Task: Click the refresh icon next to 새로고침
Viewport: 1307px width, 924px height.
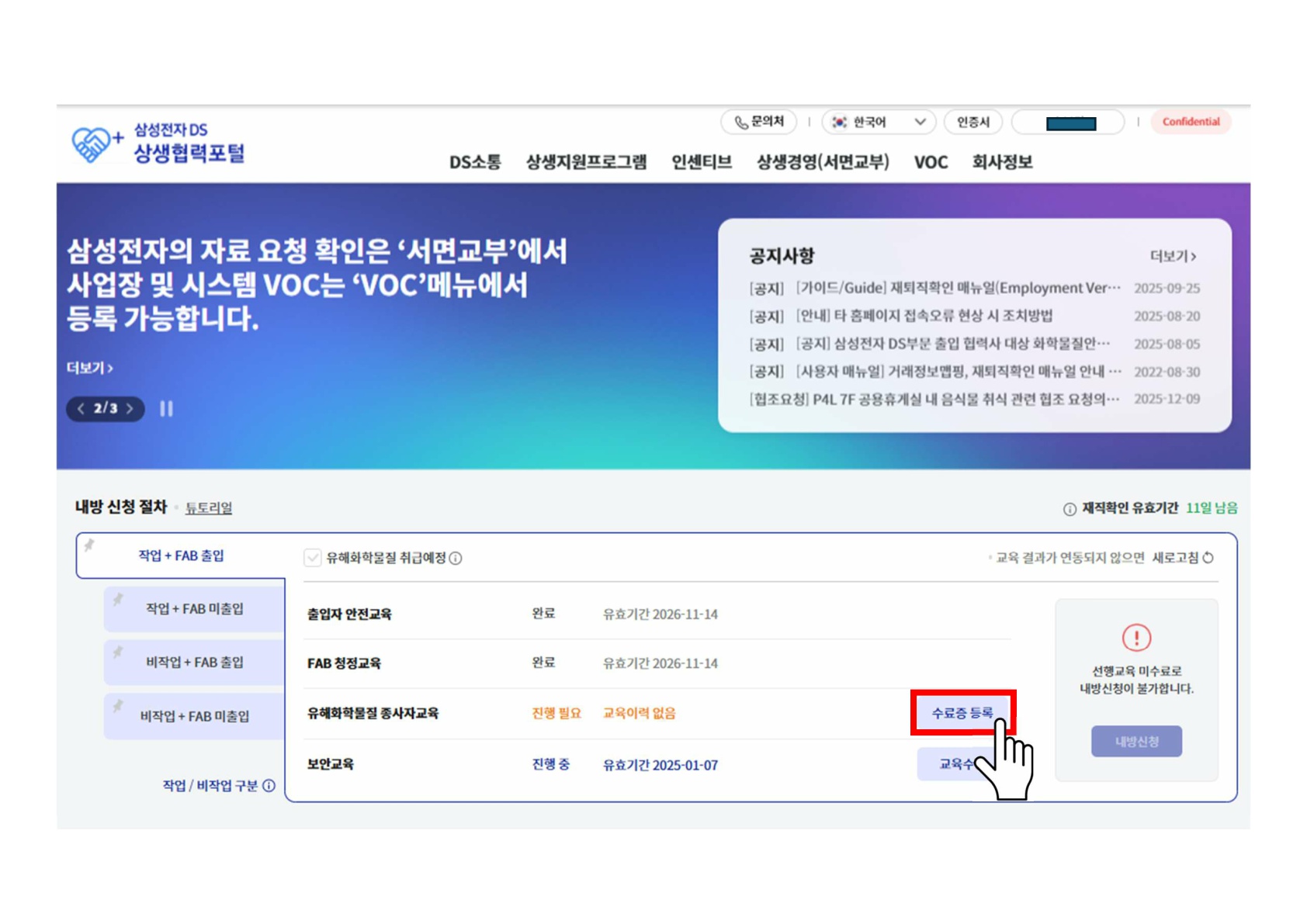Action: 1208,558
